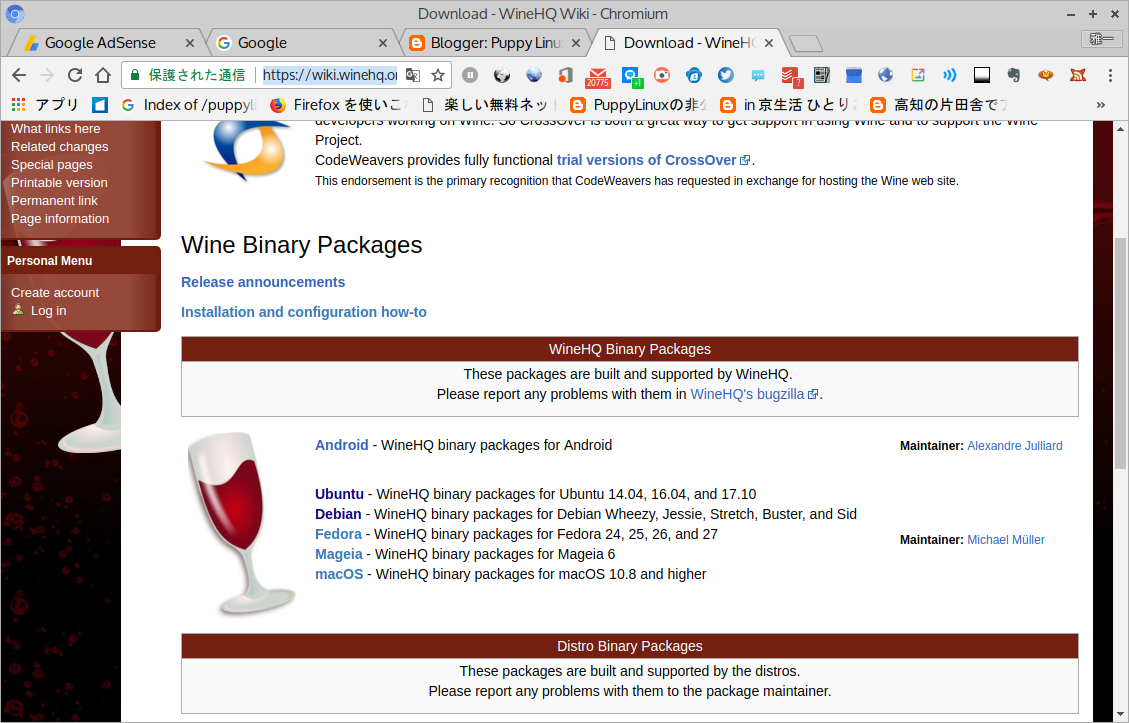
Task: Open Special pages in sidebar
Action: point(52,165)
